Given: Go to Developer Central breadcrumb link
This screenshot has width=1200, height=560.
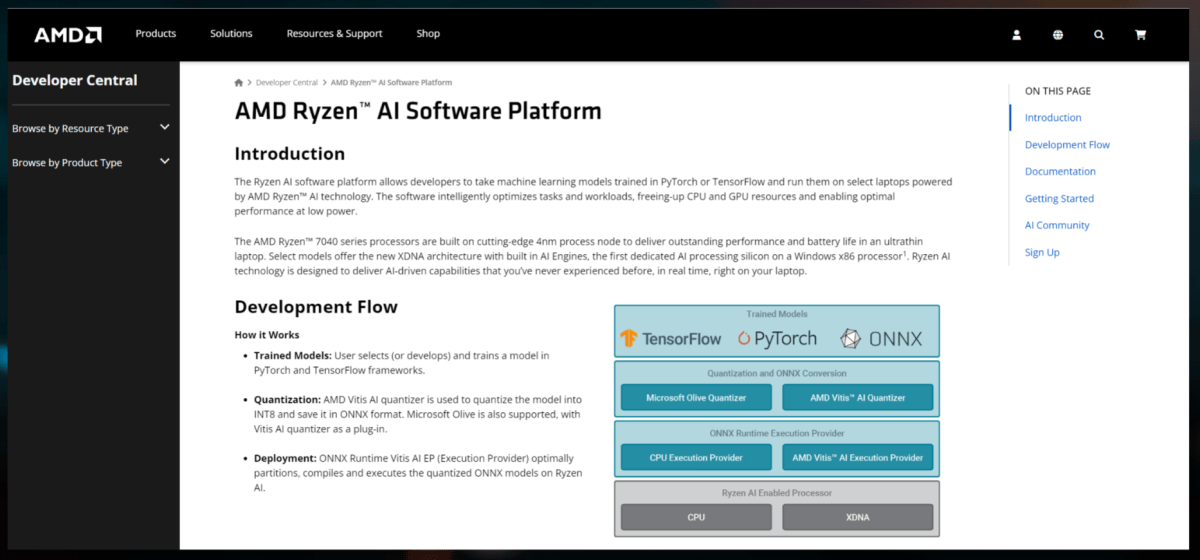Looking at the screenshot, I should pos(287,82).
